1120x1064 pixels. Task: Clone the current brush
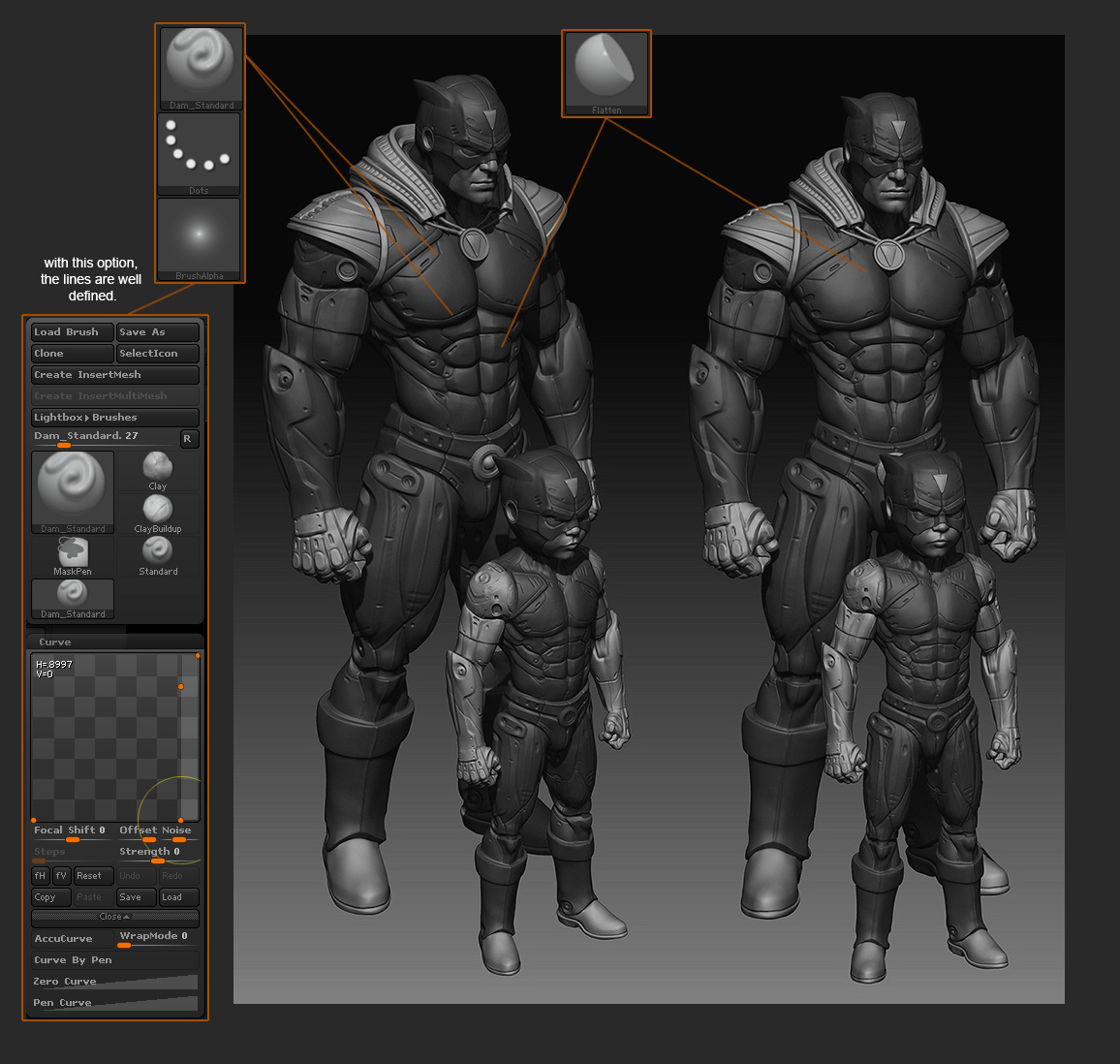(x=72, y=354)
